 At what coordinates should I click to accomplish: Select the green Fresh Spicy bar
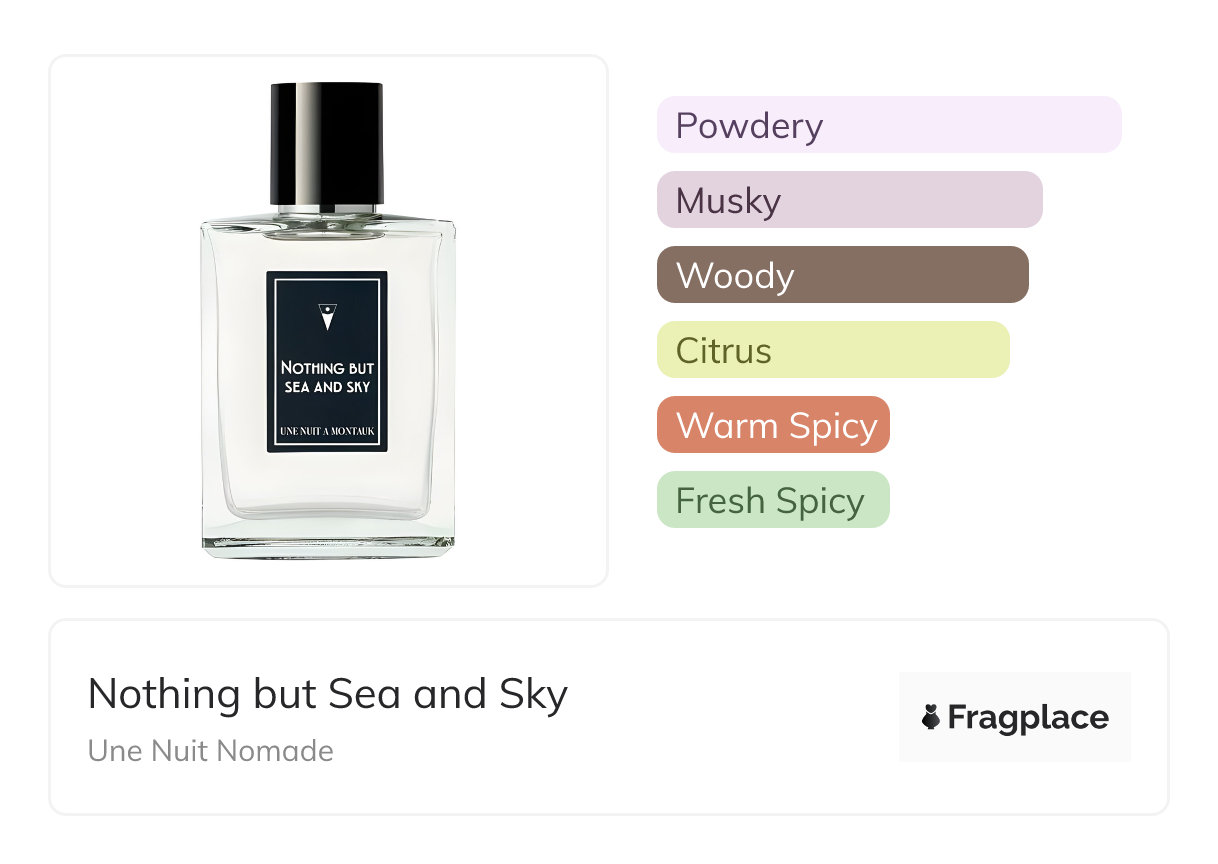pos(773,500)
